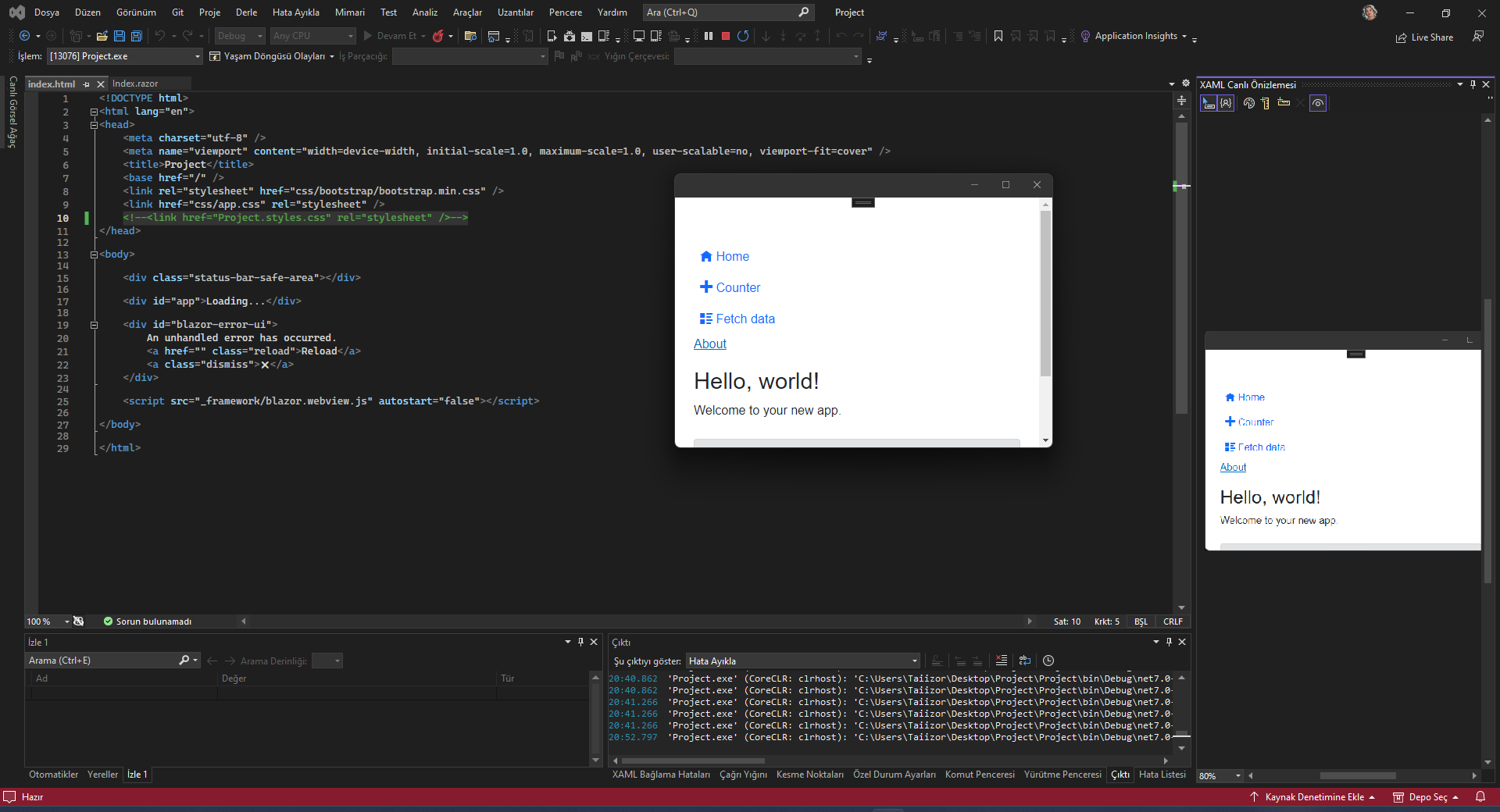Select the Pause debugging icon
The image size is (1500, 812).
point(708,36)
